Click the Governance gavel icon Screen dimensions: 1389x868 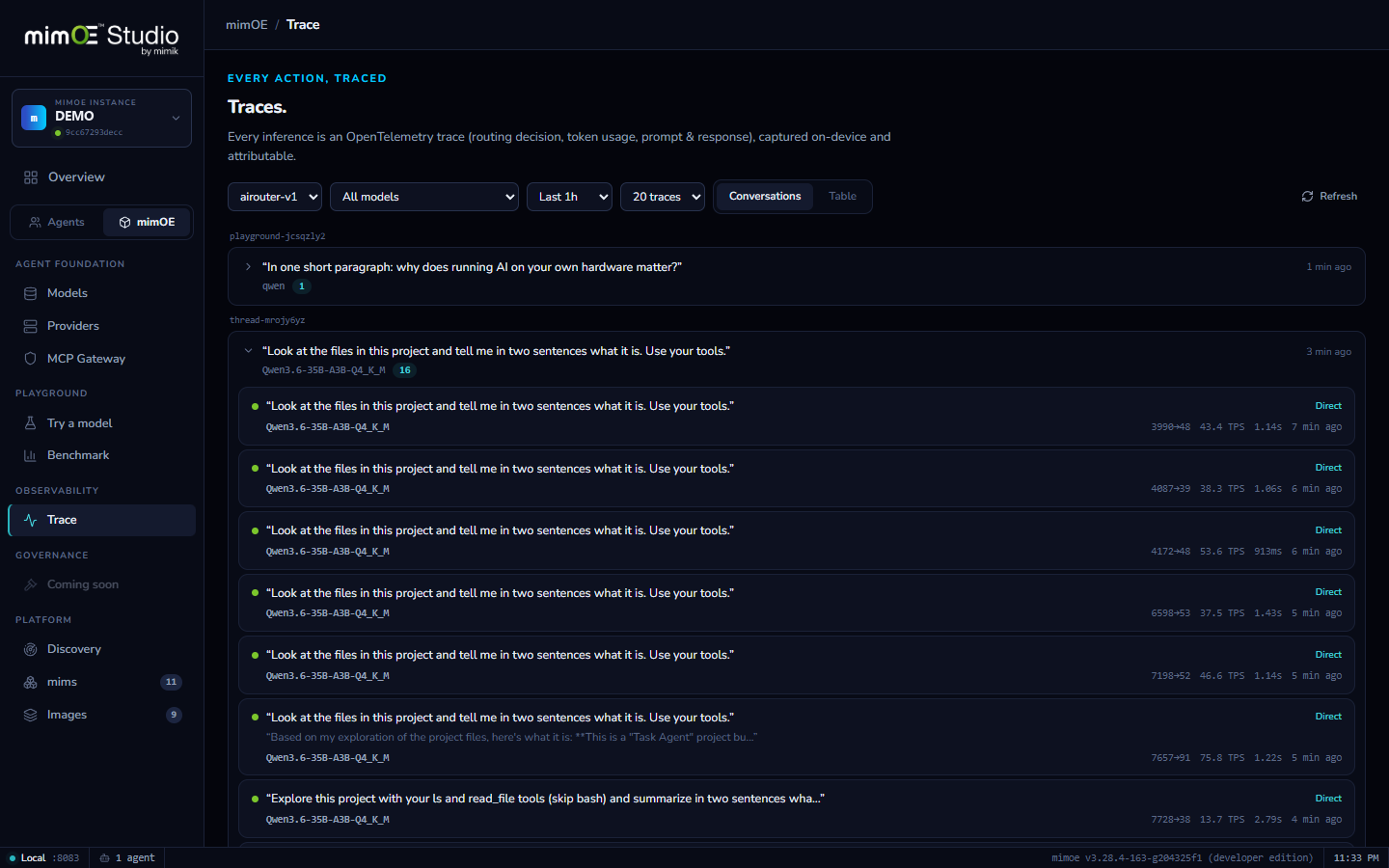[x=31, y=584]
